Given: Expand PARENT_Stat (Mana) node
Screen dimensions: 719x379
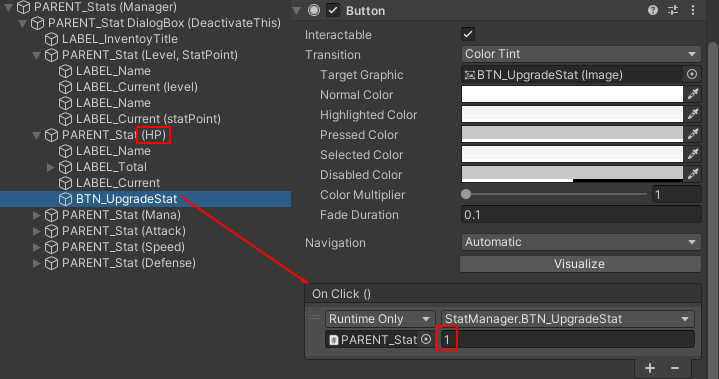Looking at the screenshot, I should click(37, 215).
